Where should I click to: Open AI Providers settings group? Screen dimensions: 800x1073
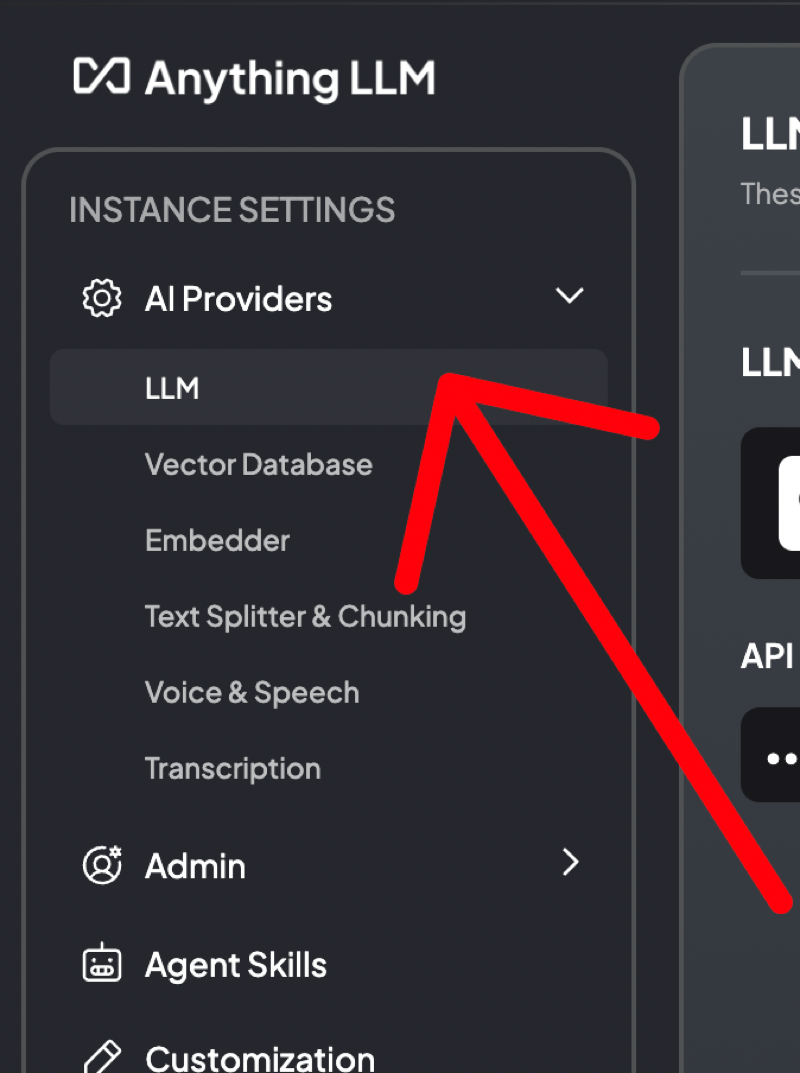[238, 299]
